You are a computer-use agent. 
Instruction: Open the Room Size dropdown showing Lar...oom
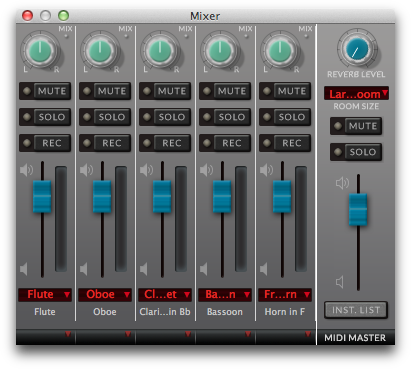[x=356, y=94]
